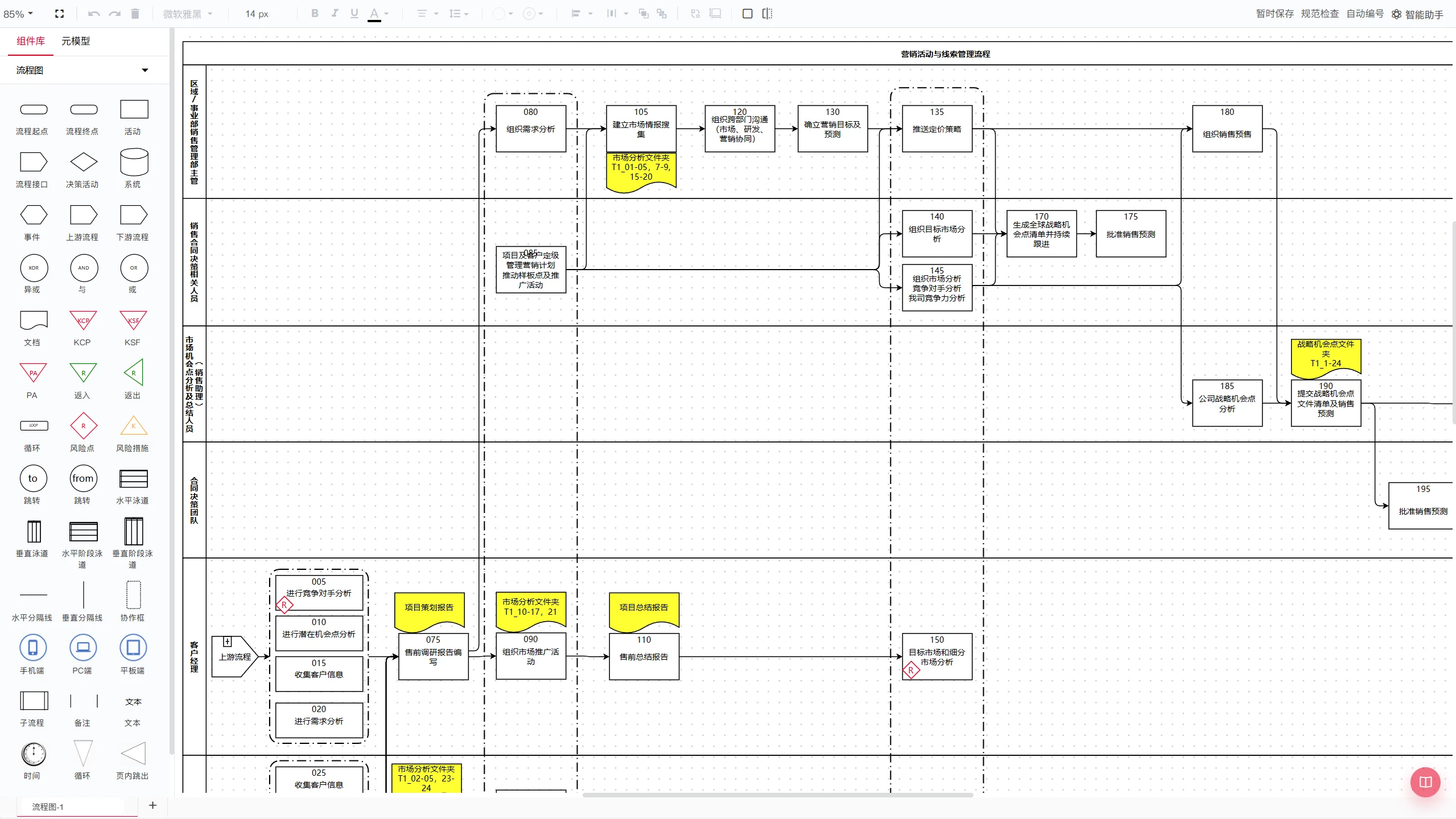The image size is (1456, 819).
Task: Pick the PC端 computer icon
Action: 84,647
